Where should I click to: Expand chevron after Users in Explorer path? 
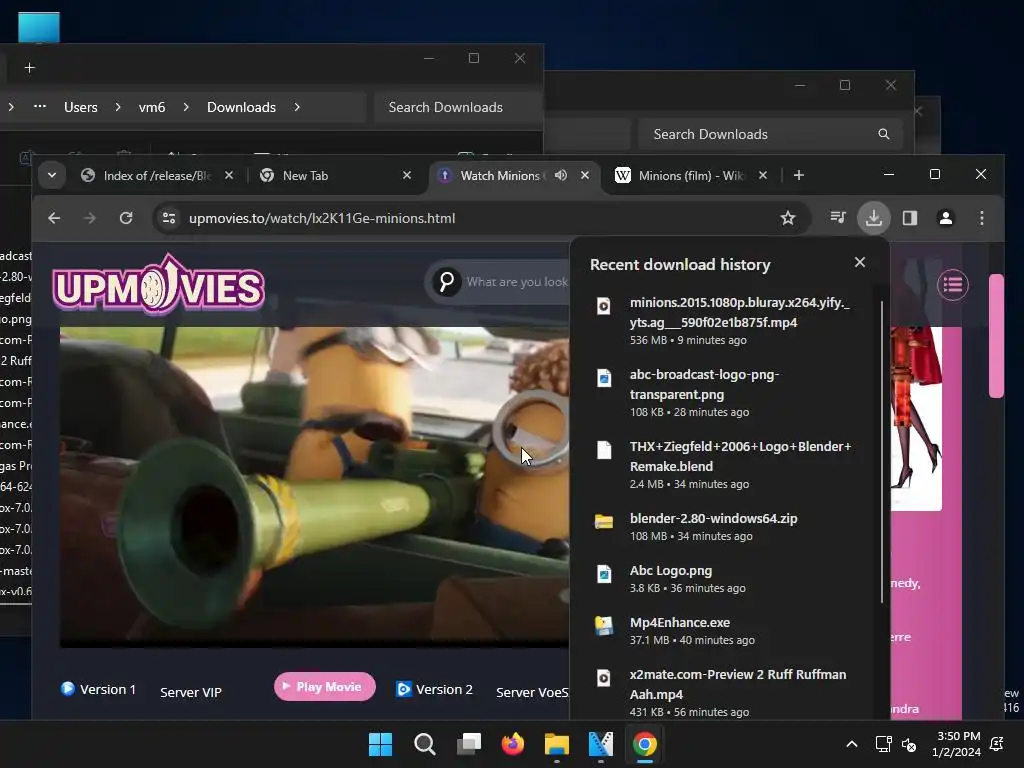[118, 107]
